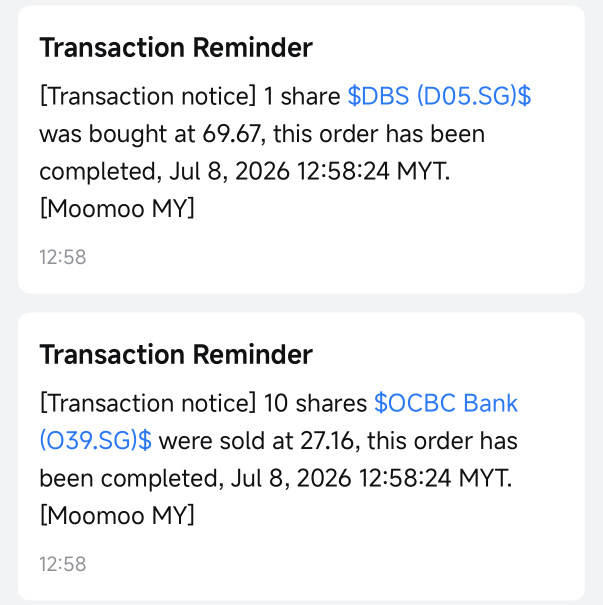603x605 pixels.
Task: Click the gray gap separating both cards
Action: (x=301, y=303)
